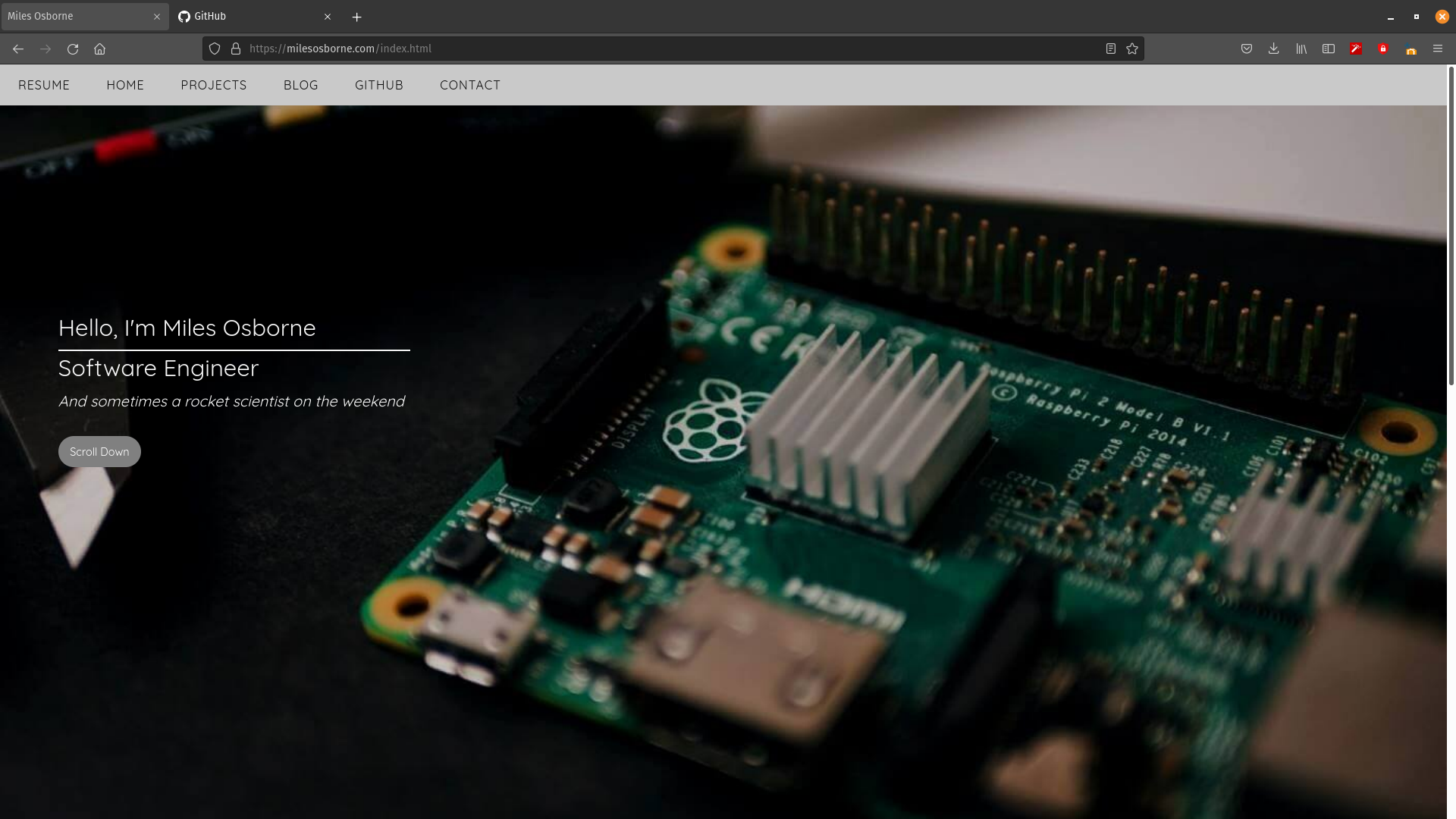The width and height of the screenshot is (1456, 819).
Task: Click the heading 'Hello, I'm Miles Osborne'
Action: (187, 328)
